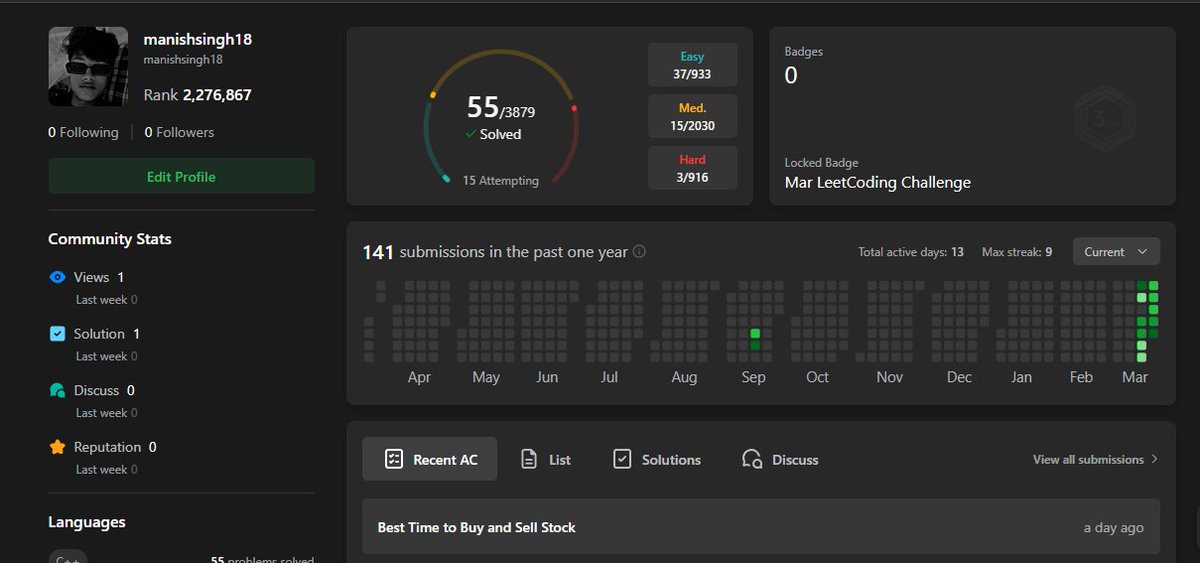Viewport: 1200px width, 563px height.
Task: Click the Rank 2,276,867 text
Action: (x=197, y=95)
